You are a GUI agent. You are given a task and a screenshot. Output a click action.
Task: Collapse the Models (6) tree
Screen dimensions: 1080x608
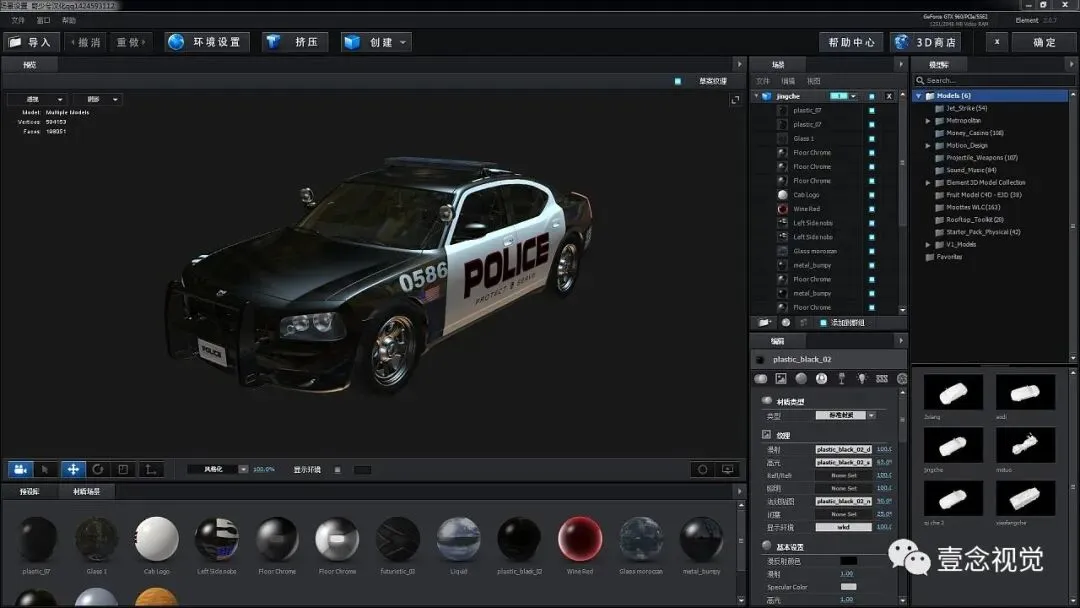coord(918,96)
